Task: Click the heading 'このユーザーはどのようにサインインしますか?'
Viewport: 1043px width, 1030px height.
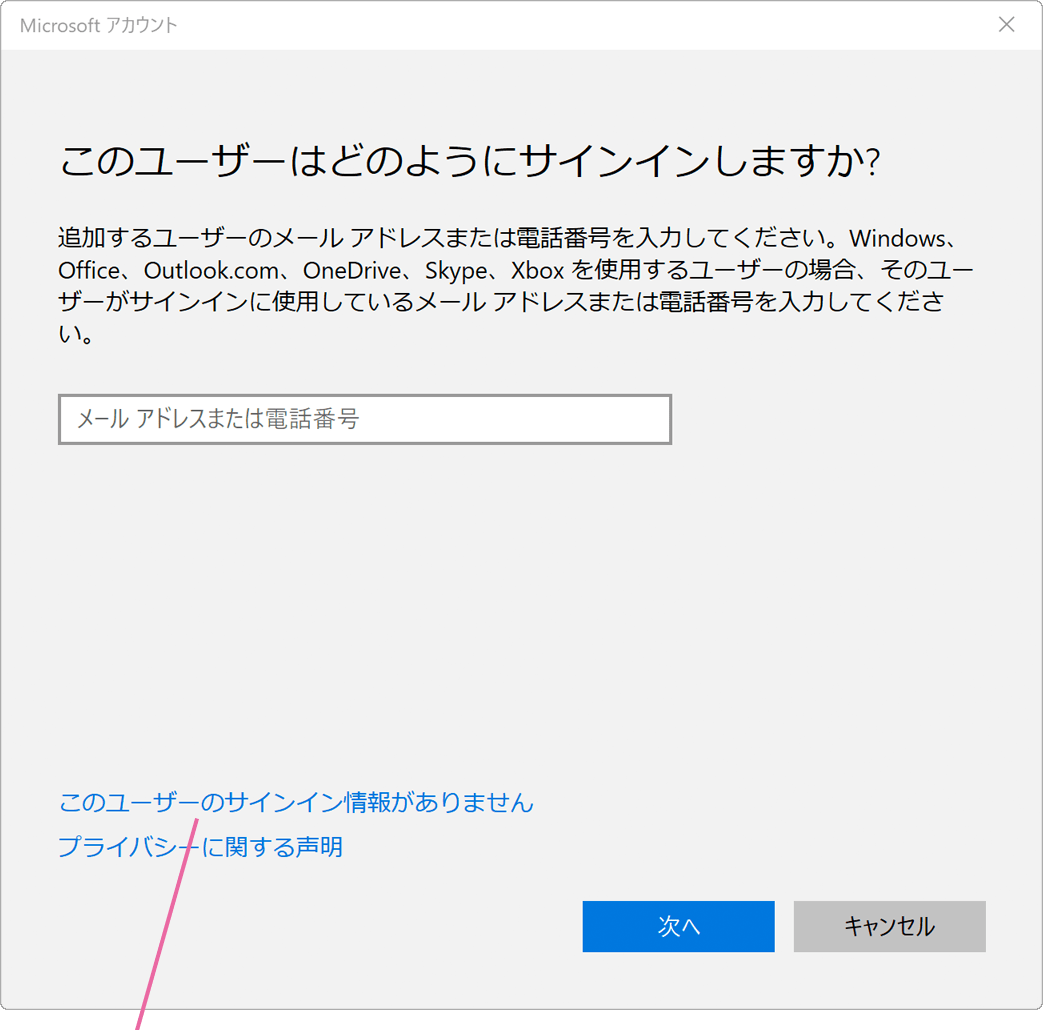Action: click(470, 161)
